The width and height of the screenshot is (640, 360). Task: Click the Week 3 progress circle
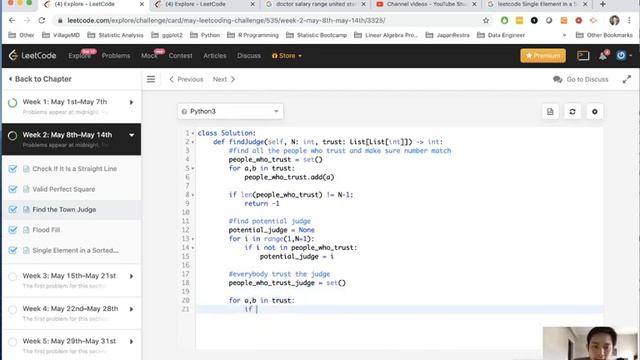pyautogui.click(x=13, y=276)
